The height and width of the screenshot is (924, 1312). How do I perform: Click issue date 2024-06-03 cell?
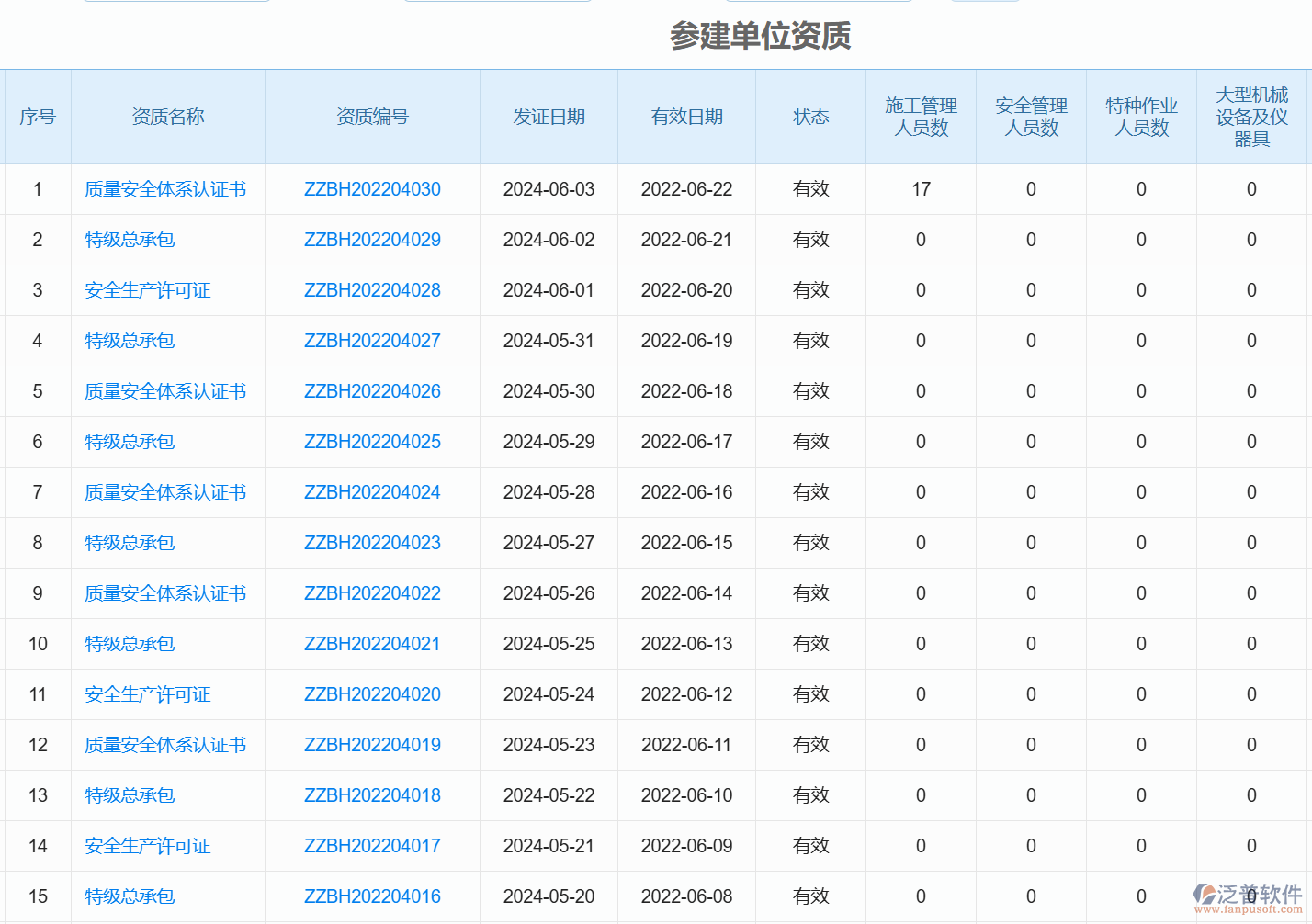[x=549, y=189]
